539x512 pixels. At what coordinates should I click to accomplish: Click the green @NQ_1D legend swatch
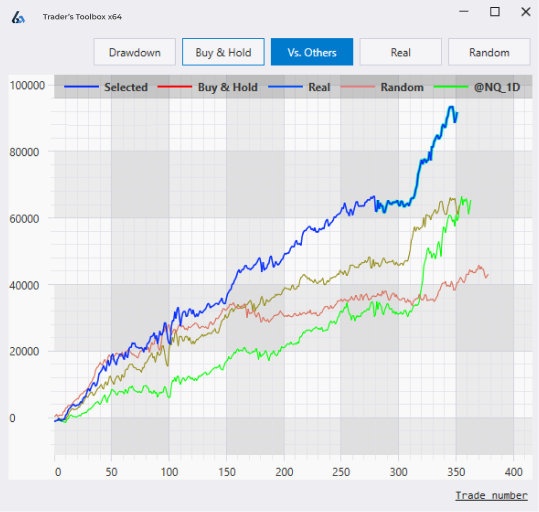tap(451, 87)
